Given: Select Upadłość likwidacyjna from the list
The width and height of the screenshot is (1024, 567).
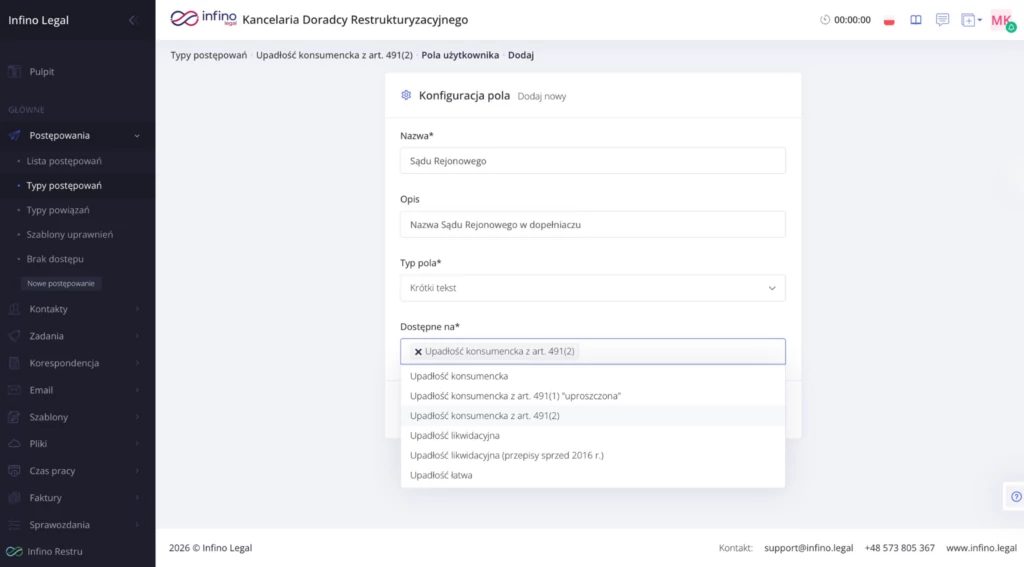Looking at the screenshot, I should (x=455, y=436).
